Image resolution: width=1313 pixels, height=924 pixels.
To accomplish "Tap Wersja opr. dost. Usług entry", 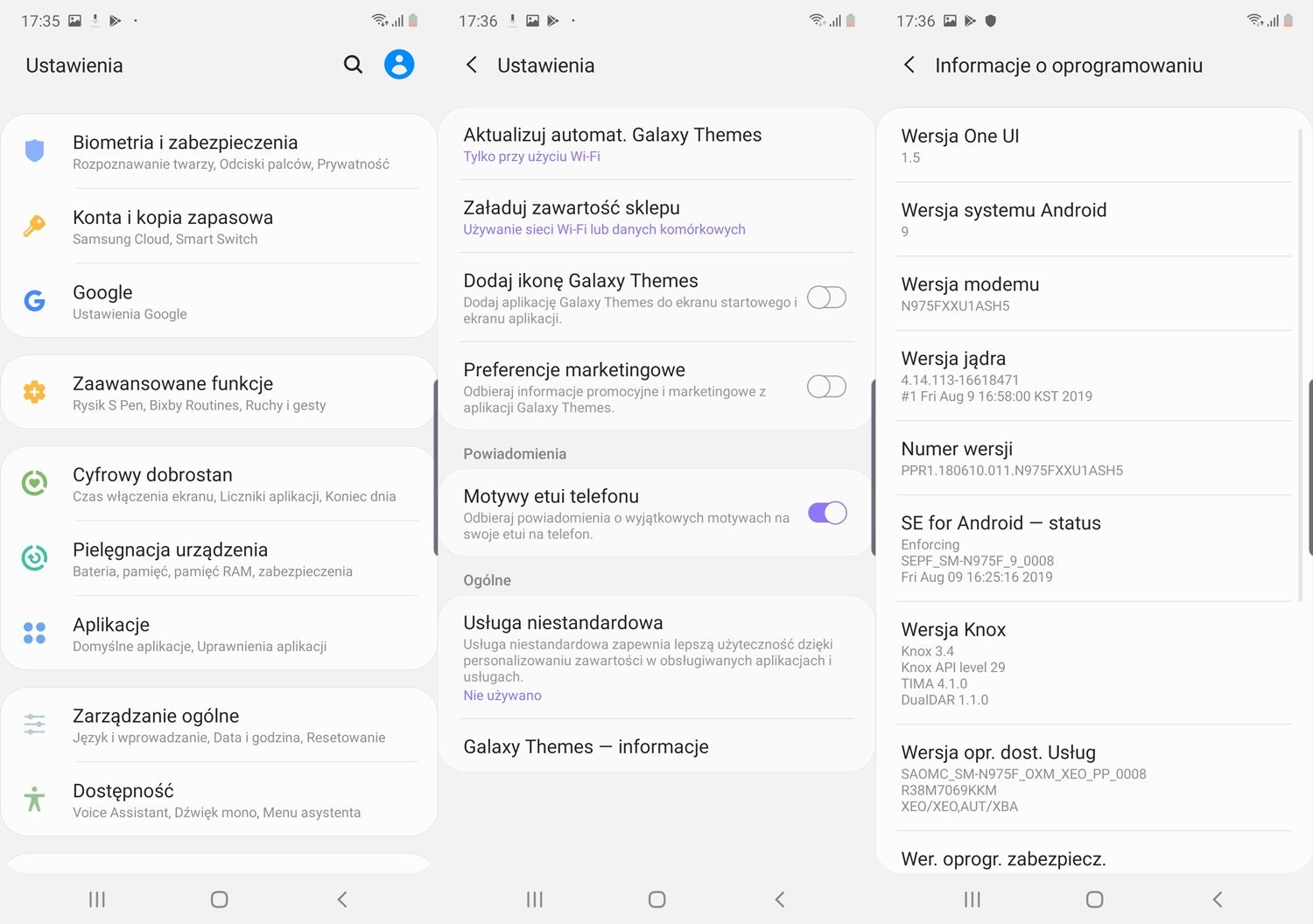I will (x=1094, y=778).
